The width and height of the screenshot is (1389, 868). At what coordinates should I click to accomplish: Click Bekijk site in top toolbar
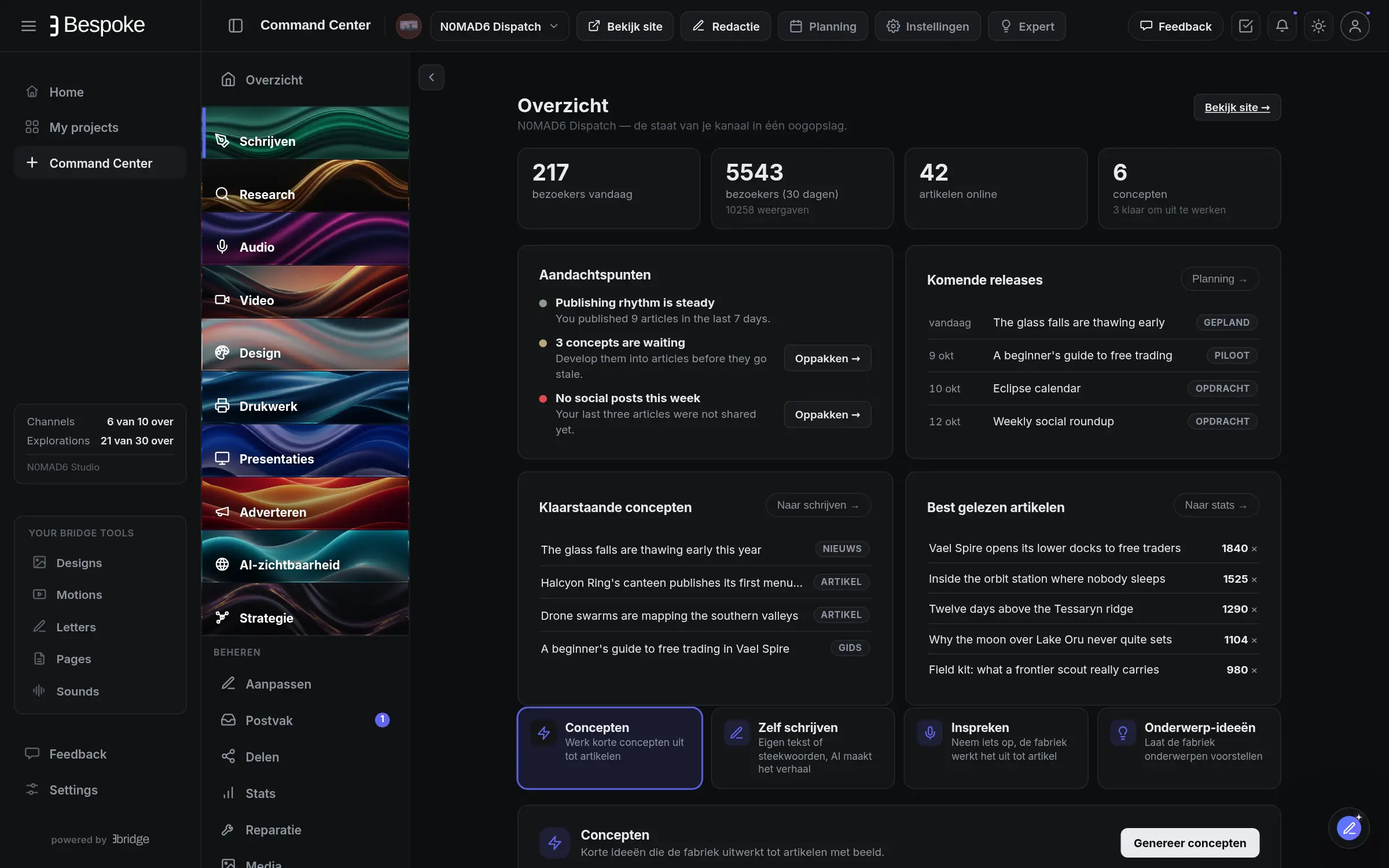click(624, 26)
